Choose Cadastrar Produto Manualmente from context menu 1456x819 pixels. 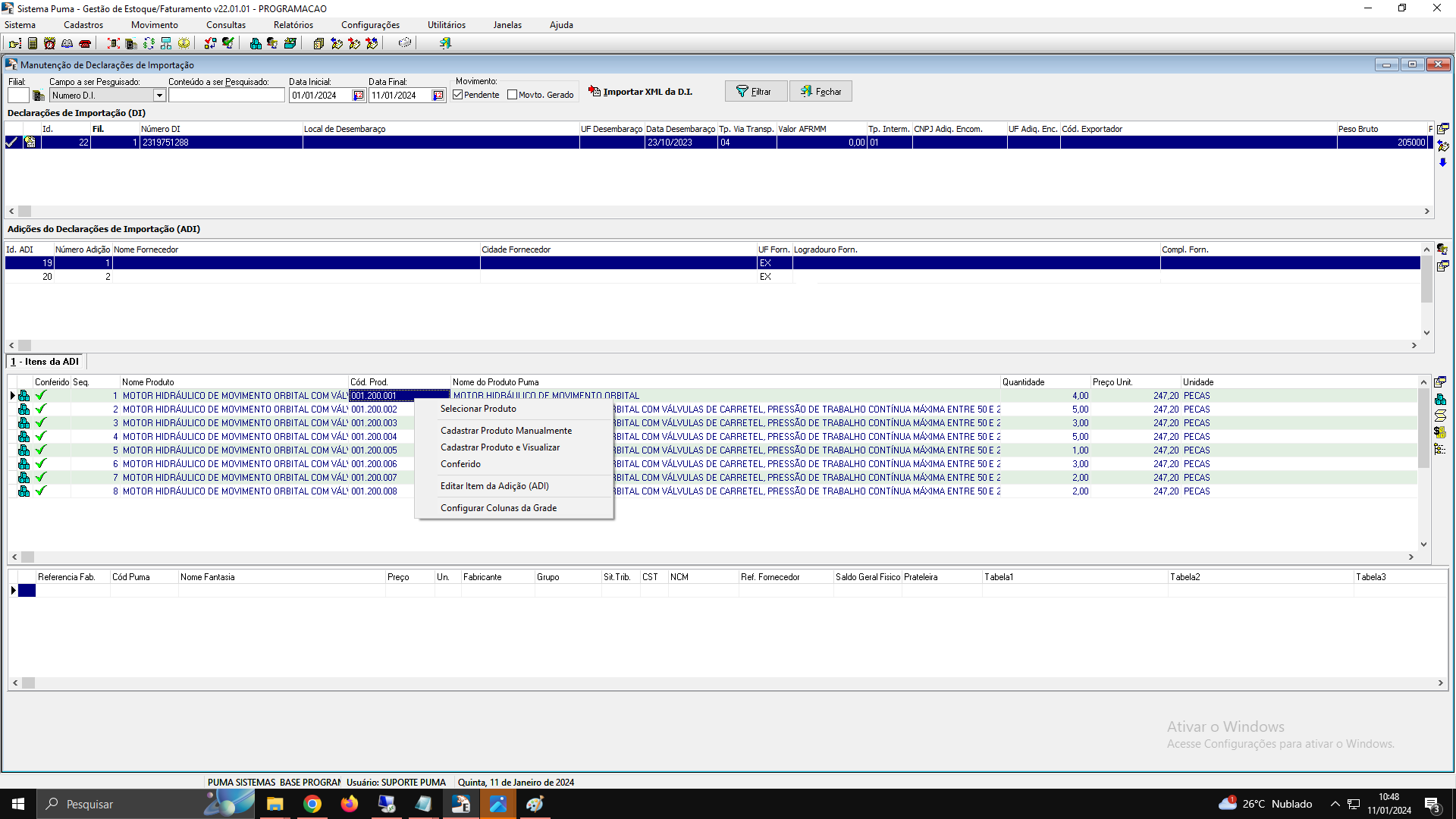(506, 431)
